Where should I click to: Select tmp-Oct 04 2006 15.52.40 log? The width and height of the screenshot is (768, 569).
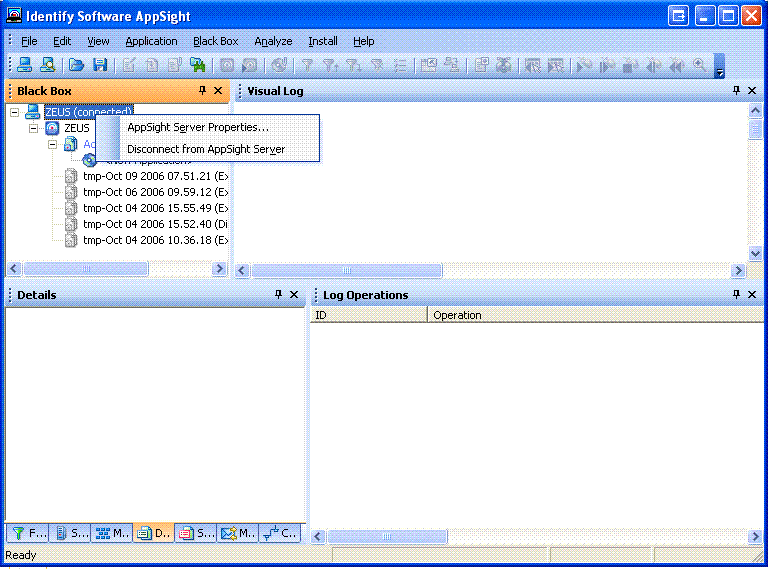click(x=155, y=224)
